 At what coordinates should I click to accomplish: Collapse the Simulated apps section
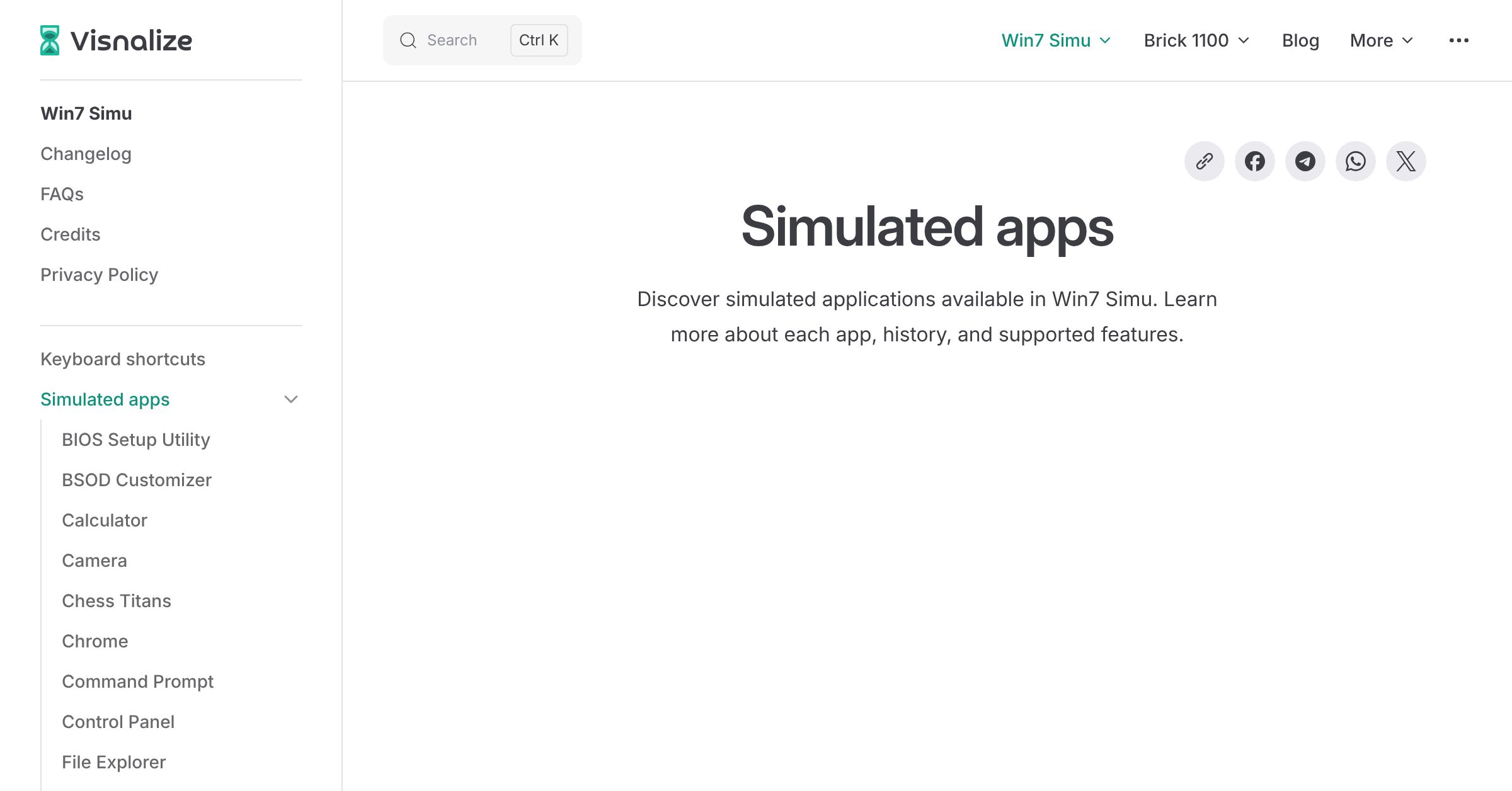[x=290, y=399]
